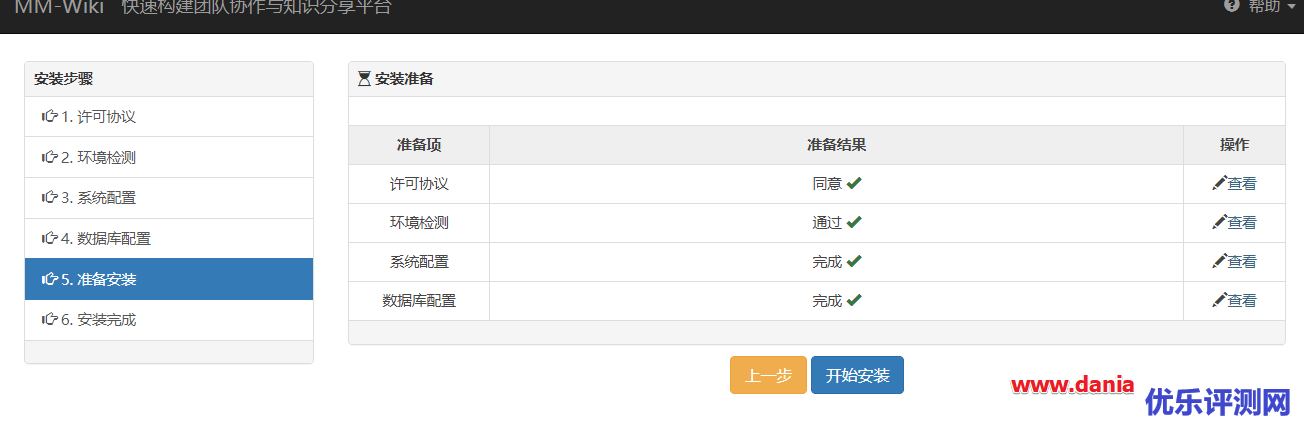Click the 通过 result text
The width and height of the screenshot is (1304, 429).
pyautogui.click(x=827, y=223)
